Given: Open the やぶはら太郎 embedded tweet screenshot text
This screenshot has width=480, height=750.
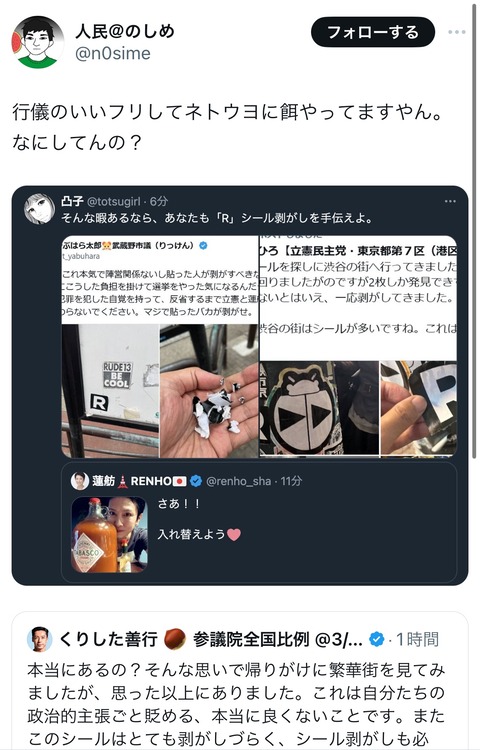Looking at the screenshot, I should tap(160, 280).
